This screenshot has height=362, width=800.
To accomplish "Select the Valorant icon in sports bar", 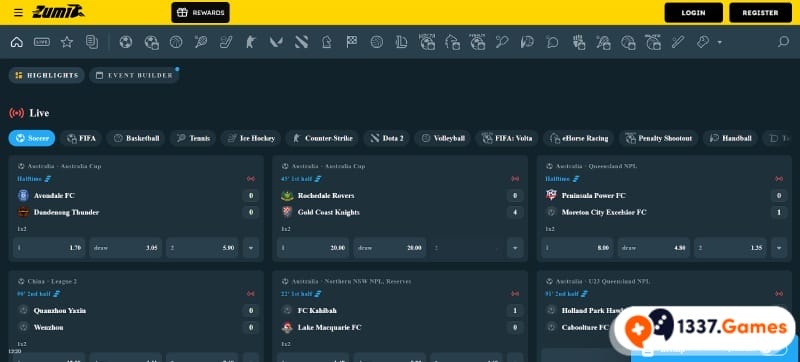I will pyautogui.click(x=276, y=42).
